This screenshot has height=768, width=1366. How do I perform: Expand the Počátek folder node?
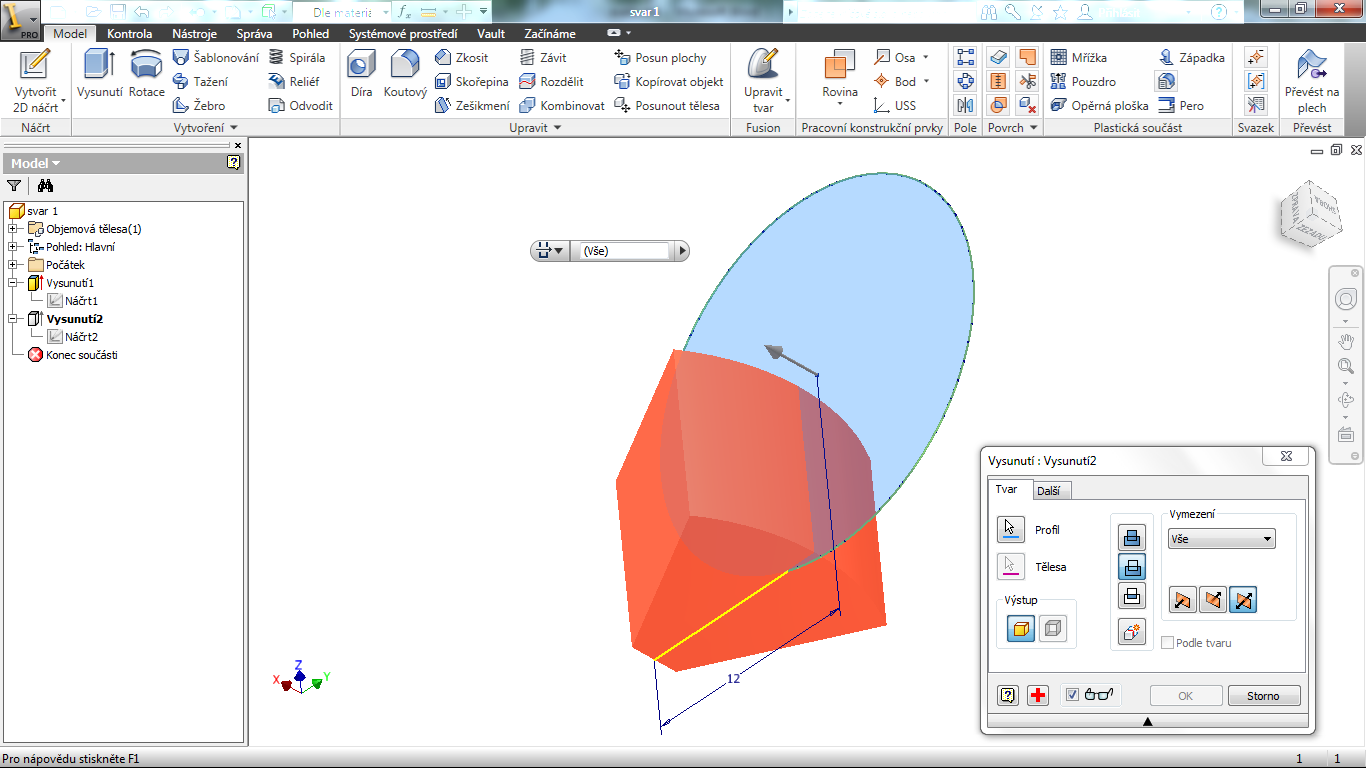click(13, 265)
